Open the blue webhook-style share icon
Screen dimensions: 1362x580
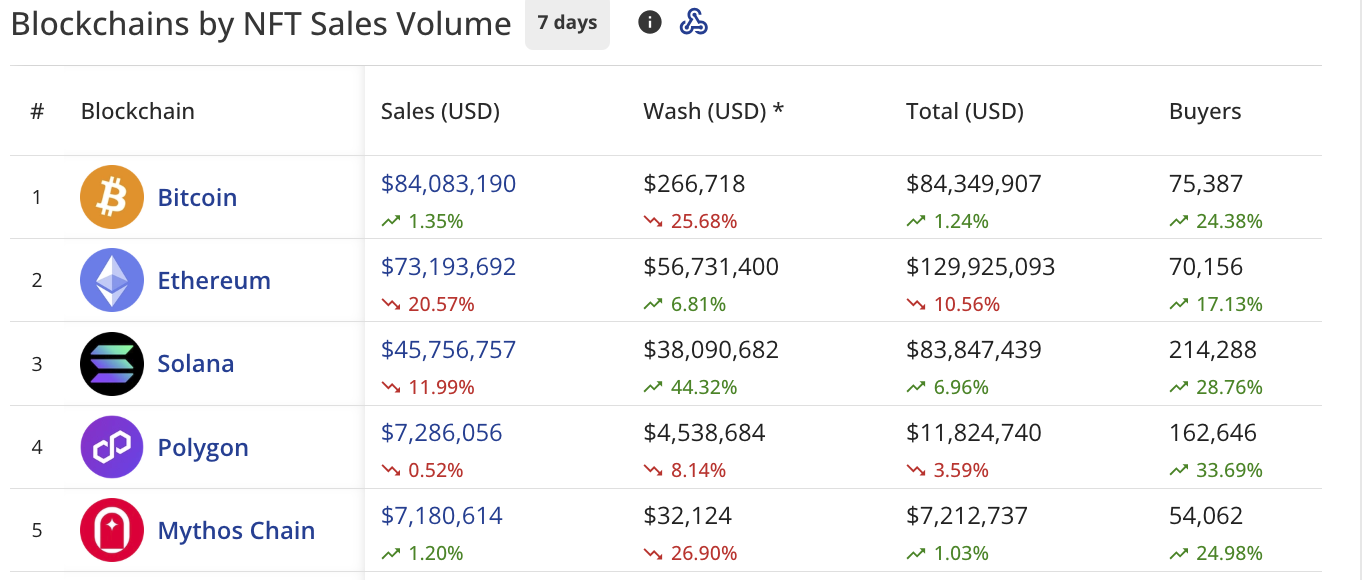(694, 21)
